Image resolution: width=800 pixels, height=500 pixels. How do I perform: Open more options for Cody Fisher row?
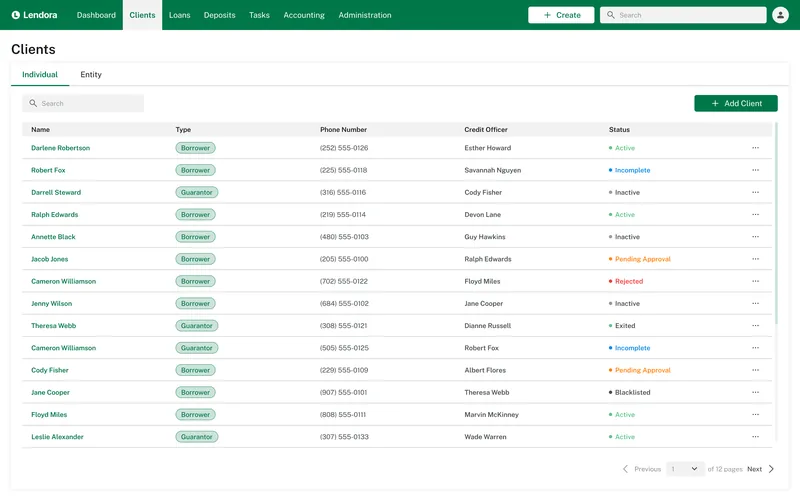755,370
